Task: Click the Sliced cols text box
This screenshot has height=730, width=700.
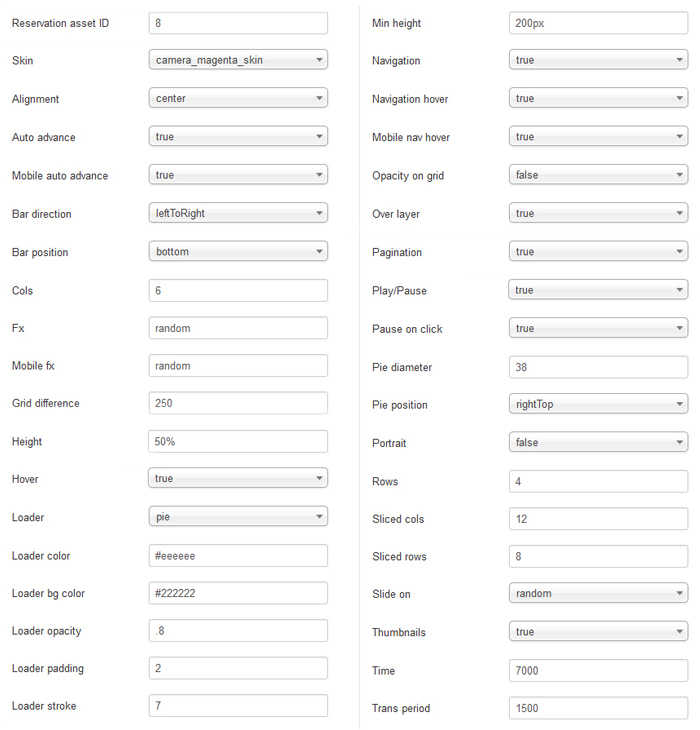Action: (598, 519)
